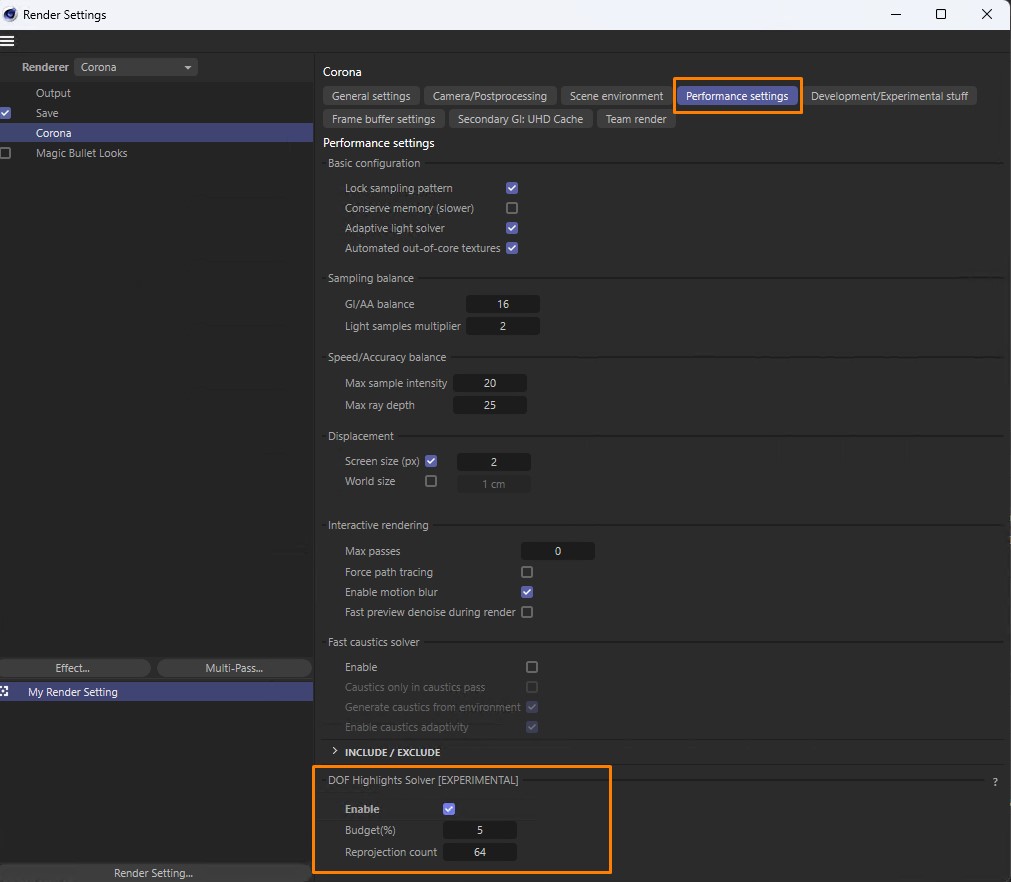This screenshot has height=882, width=1011.
Task: Click Light samples multiplier field
Action: click(x=503, y=326)
